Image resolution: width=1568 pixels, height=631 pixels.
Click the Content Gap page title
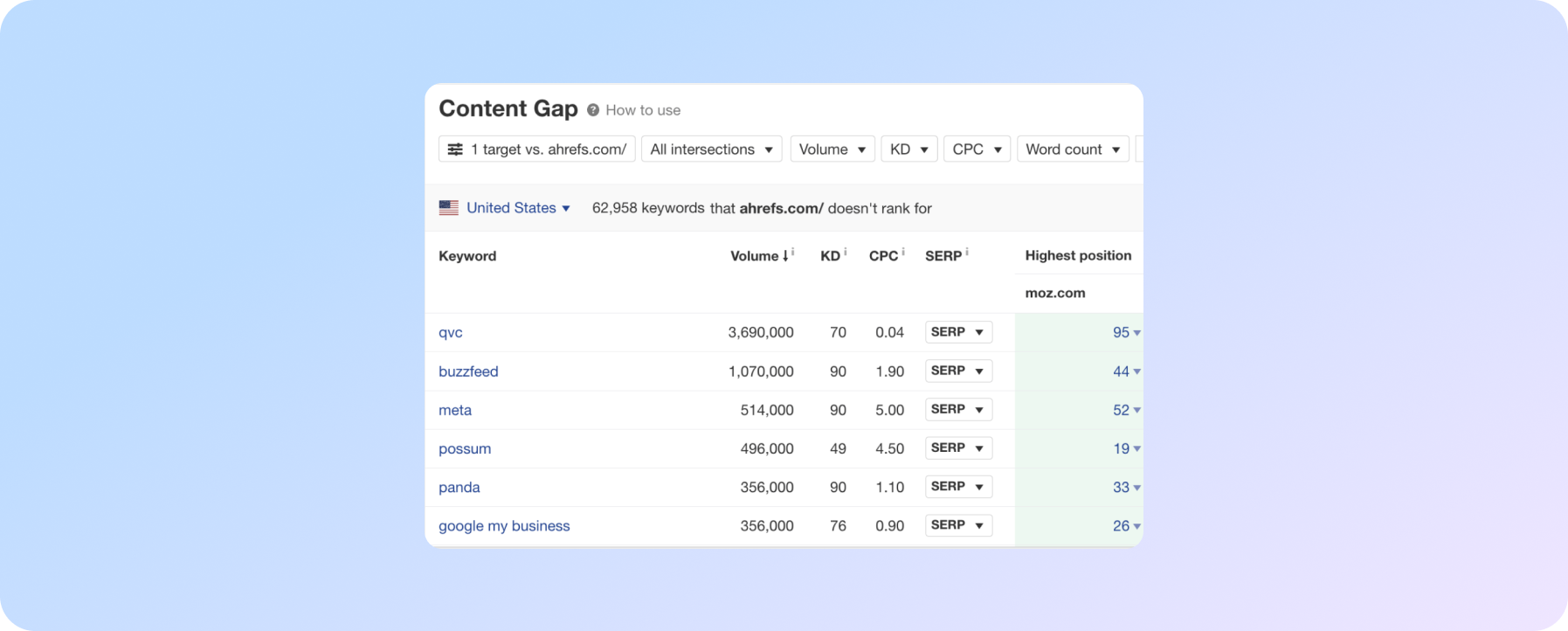coord(508,108)
